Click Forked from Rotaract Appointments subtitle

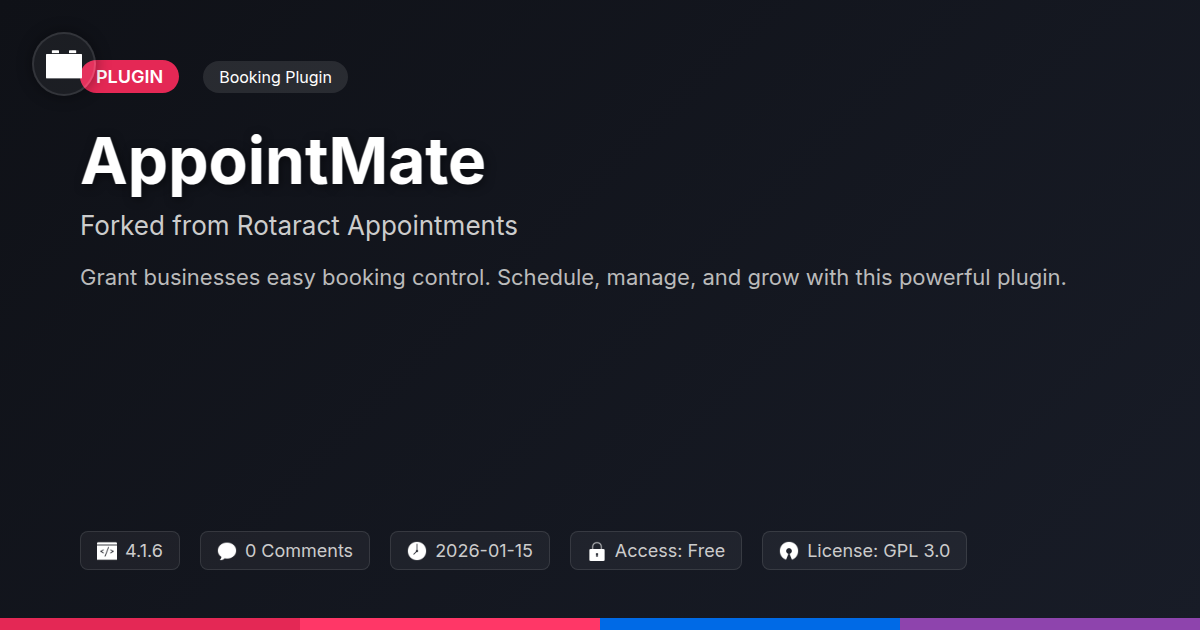coord(299,226)
